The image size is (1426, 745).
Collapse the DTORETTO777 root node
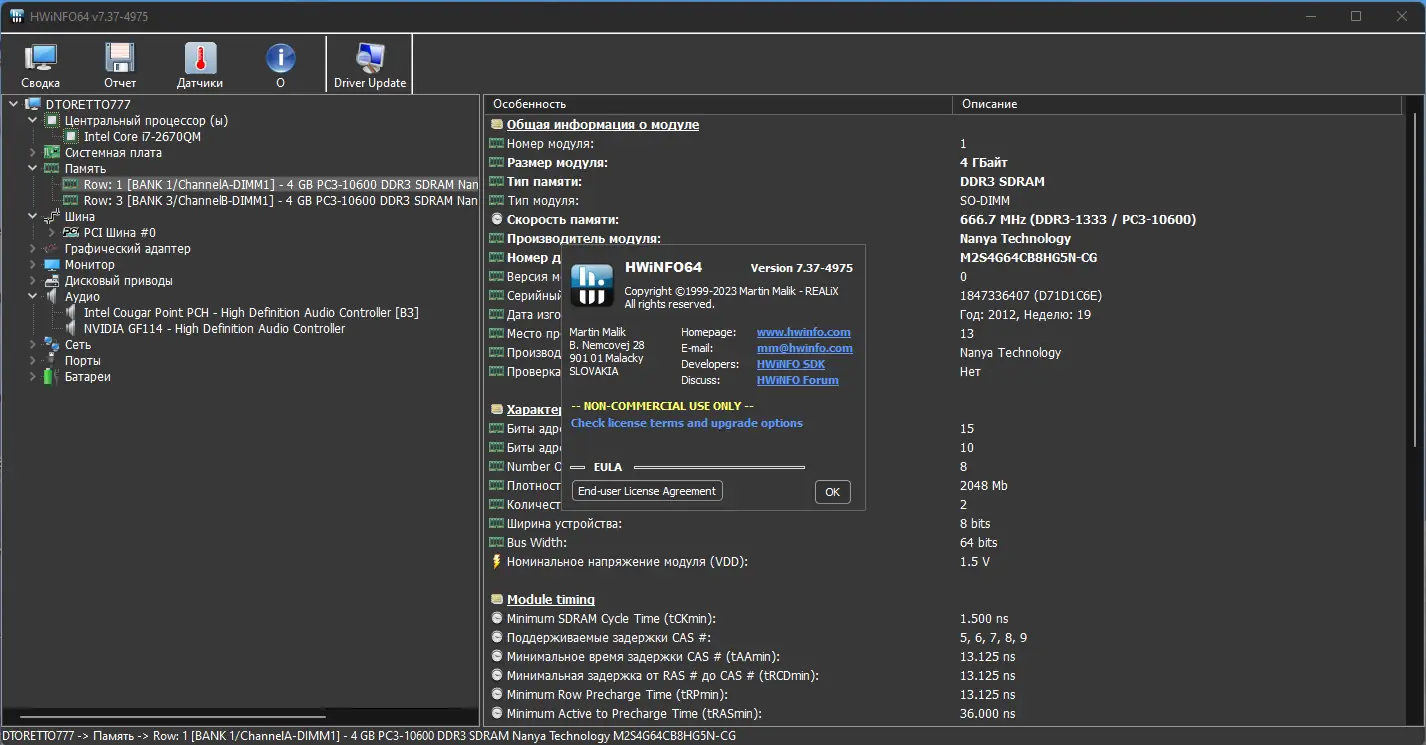pyautogui.click(x=14, y=104)
